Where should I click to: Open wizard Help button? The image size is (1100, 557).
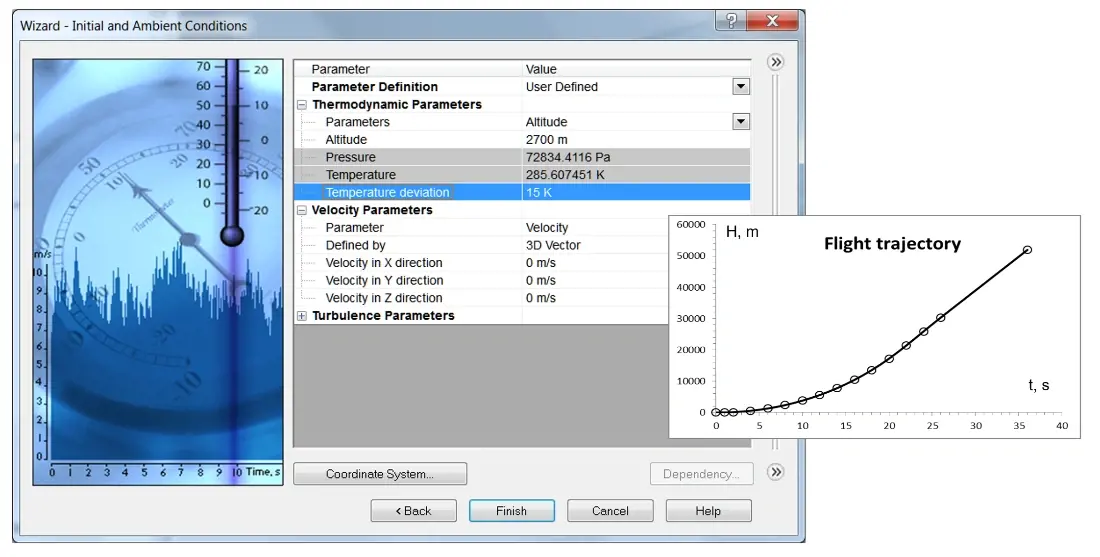[708, 511]
